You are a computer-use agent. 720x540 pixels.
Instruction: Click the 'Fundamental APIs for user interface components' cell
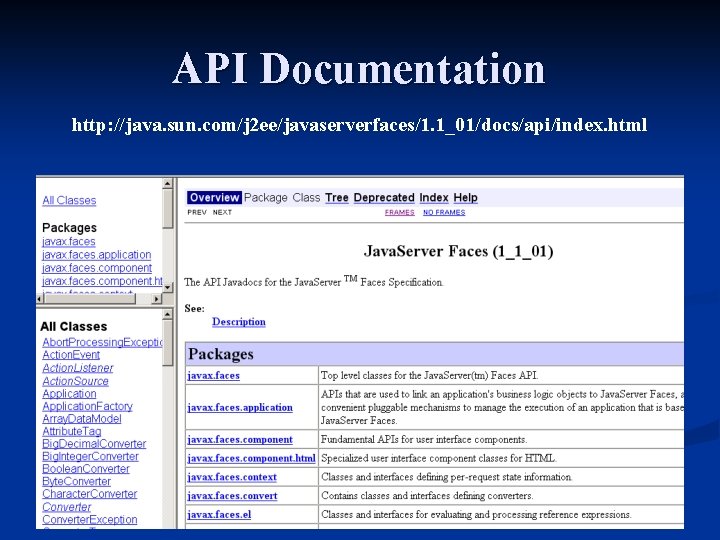pos(501,439)
